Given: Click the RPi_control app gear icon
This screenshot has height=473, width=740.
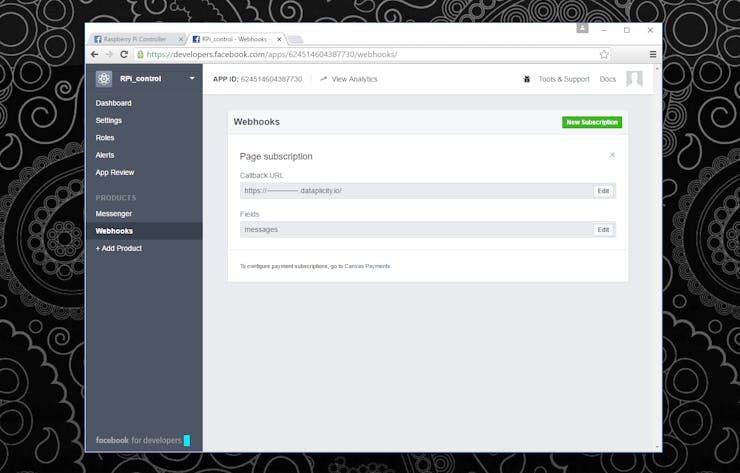Looking at the screenshot, I should (104, 78).
